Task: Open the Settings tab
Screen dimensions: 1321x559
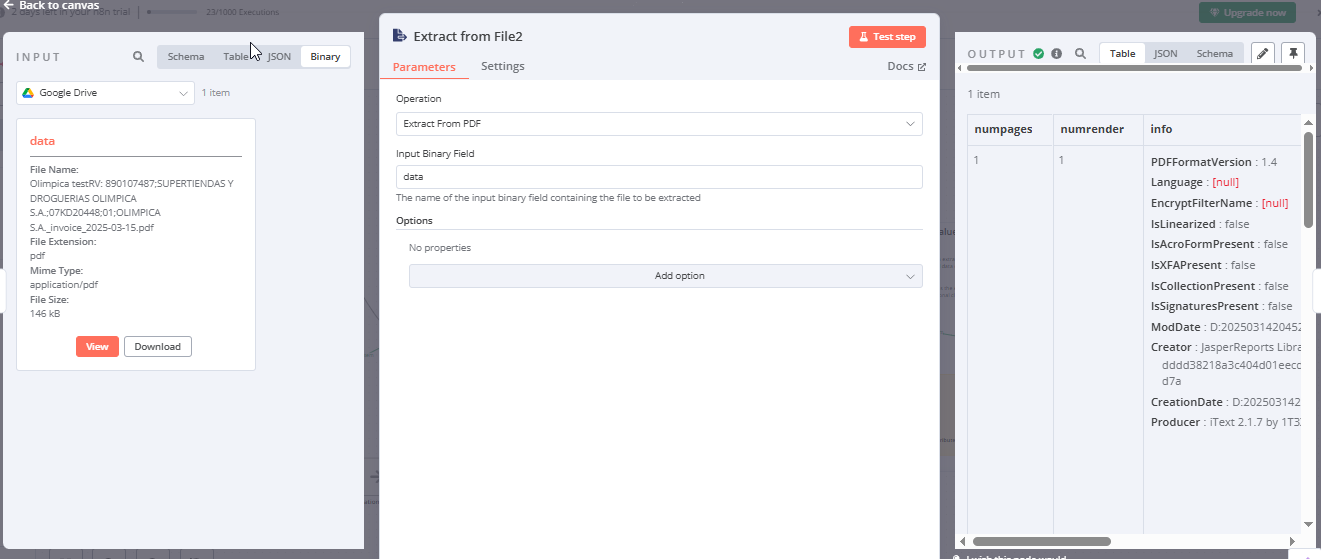Action: [502, 67]
